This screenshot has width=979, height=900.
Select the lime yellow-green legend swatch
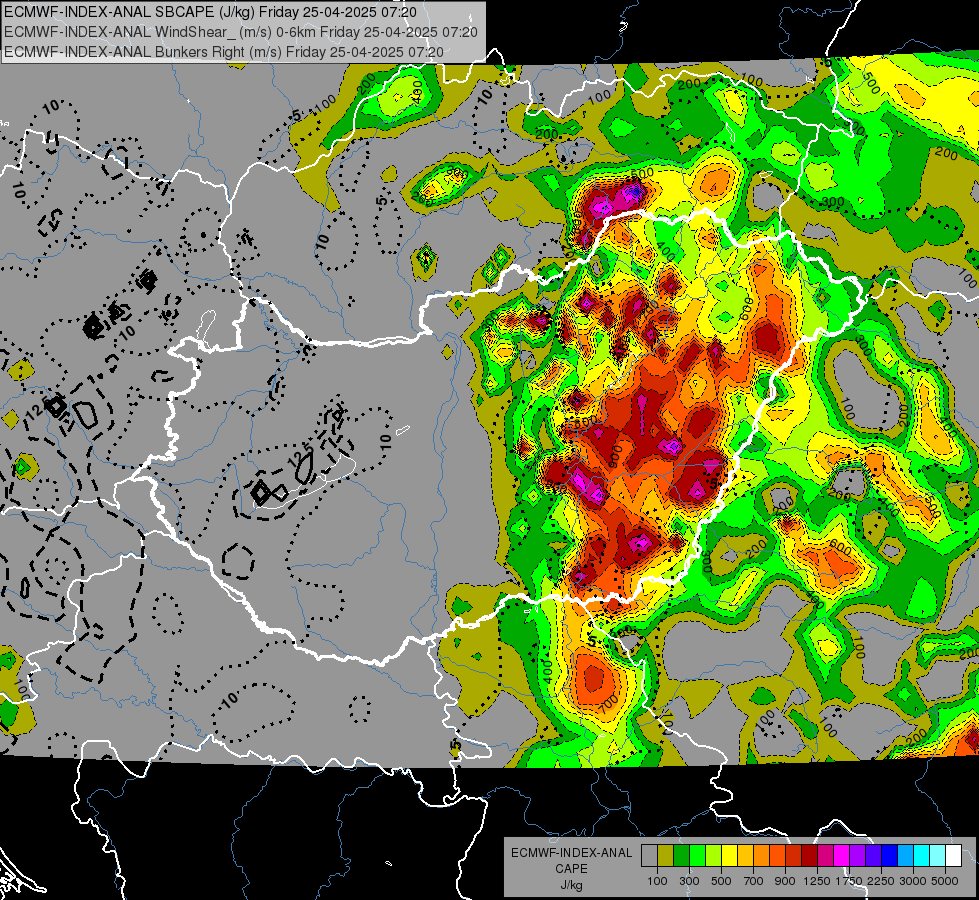714,856
